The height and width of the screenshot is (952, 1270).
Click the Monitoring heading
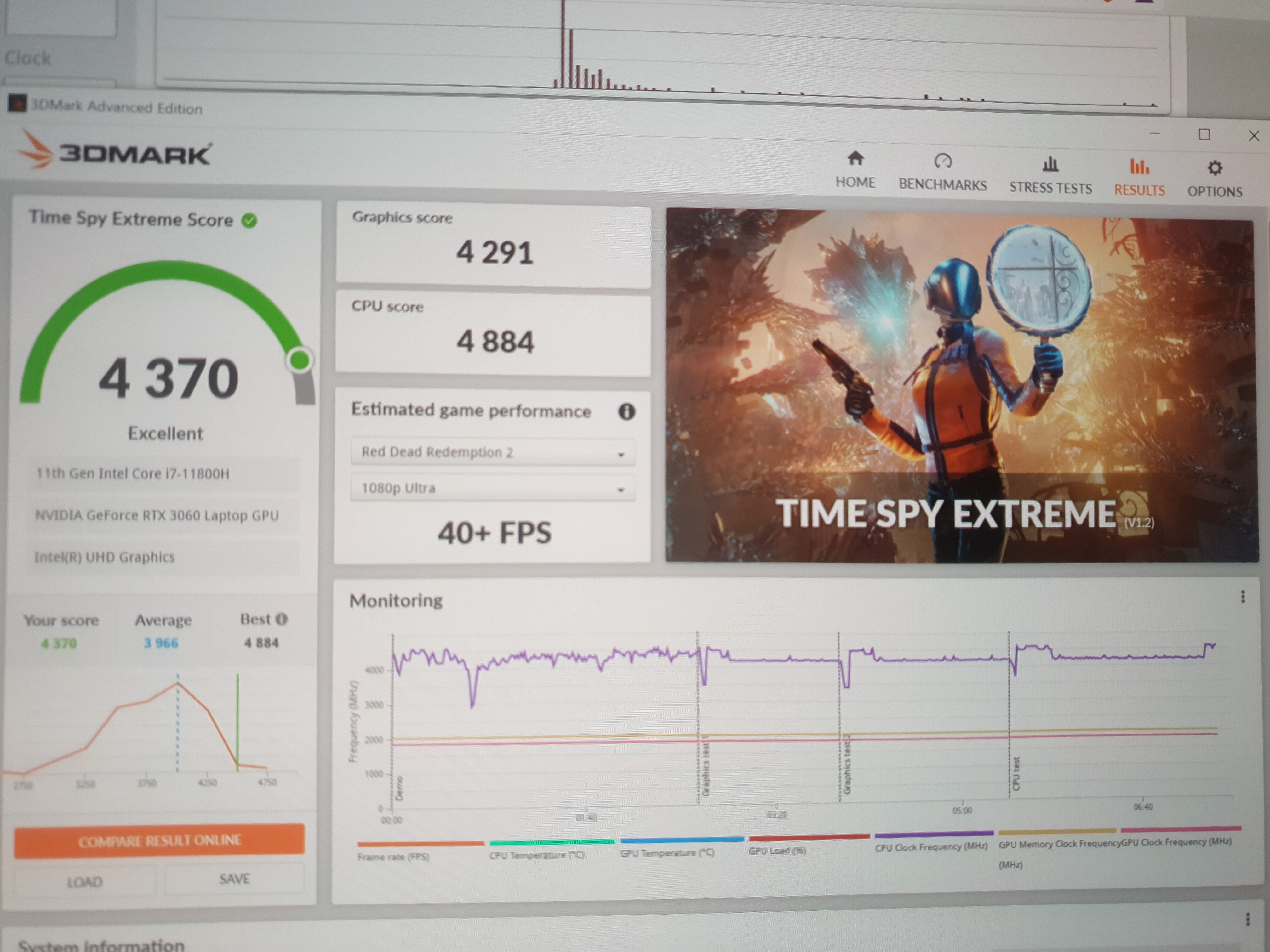[x=396, y=601]
